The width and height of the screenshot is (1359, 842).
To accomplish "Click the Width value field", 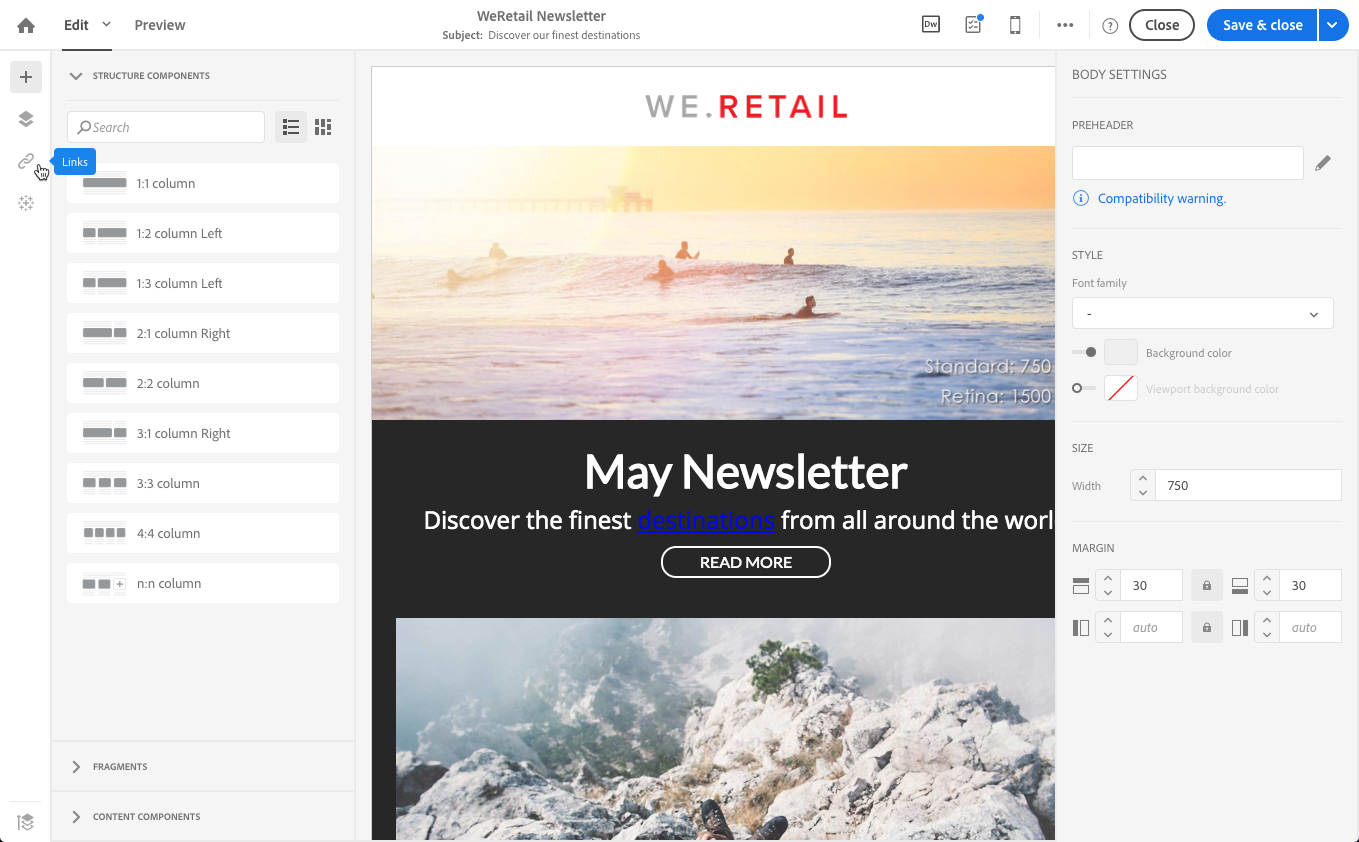I will click(x=1248, y=485).
